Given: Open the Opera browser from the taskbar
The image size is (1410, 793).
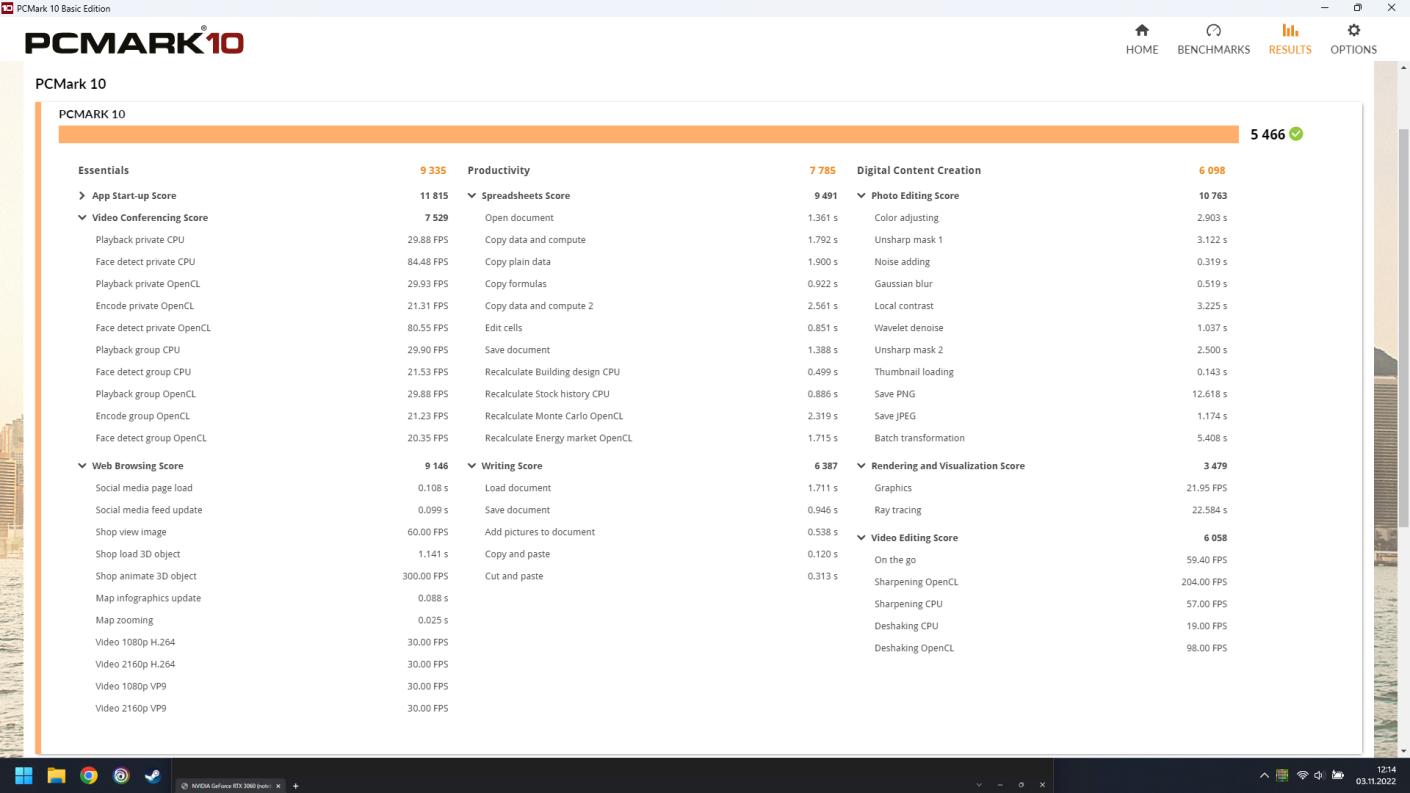Looking at the screenshot, I should (x=122, y=774).
